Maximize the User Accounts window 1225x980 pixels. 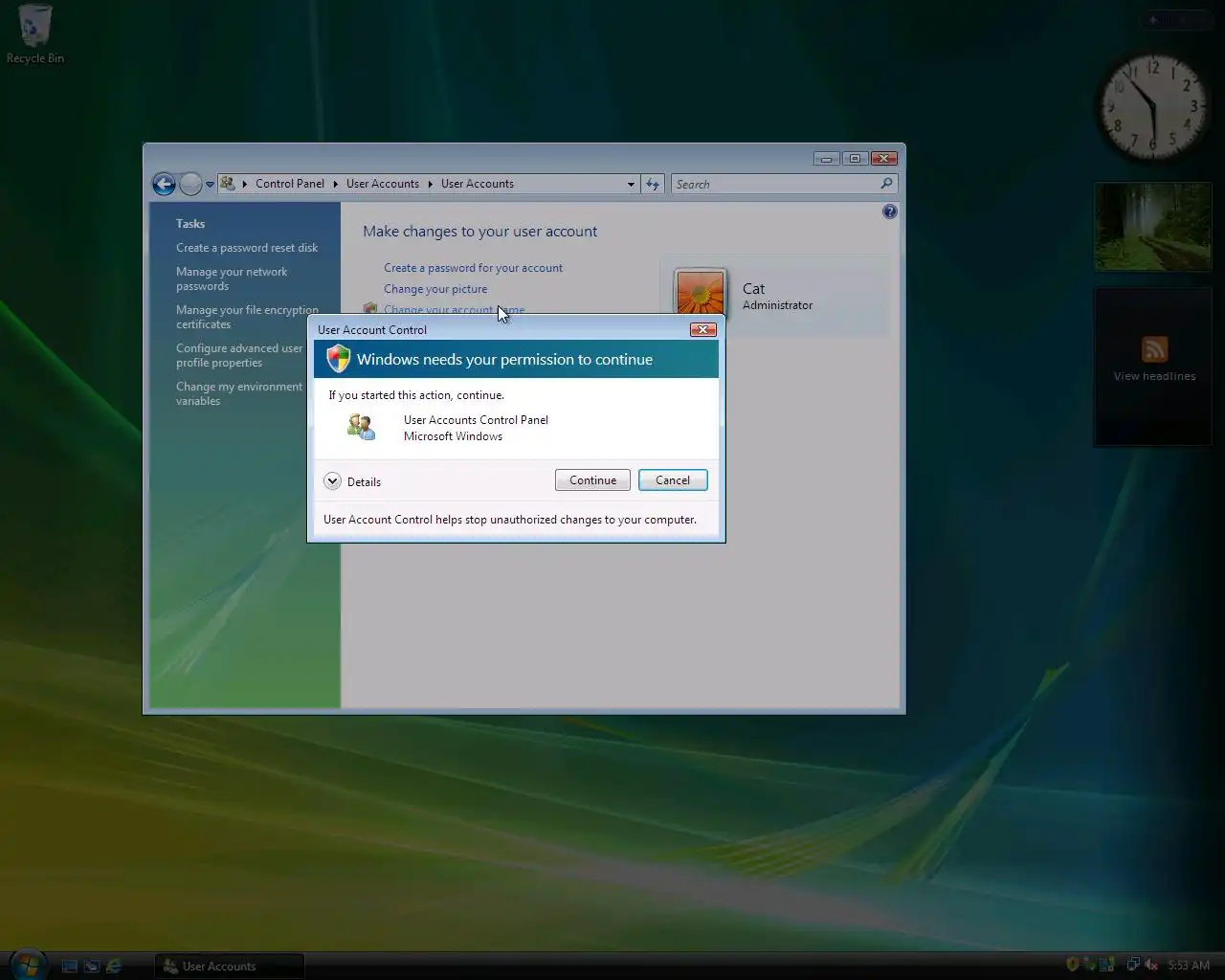click(x=855, y=158)
